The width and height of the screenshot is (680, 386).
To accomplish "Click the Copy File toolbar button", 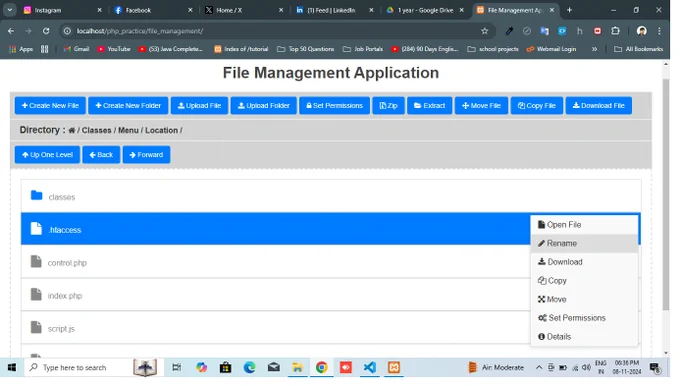I will click(x=537, y=106).
